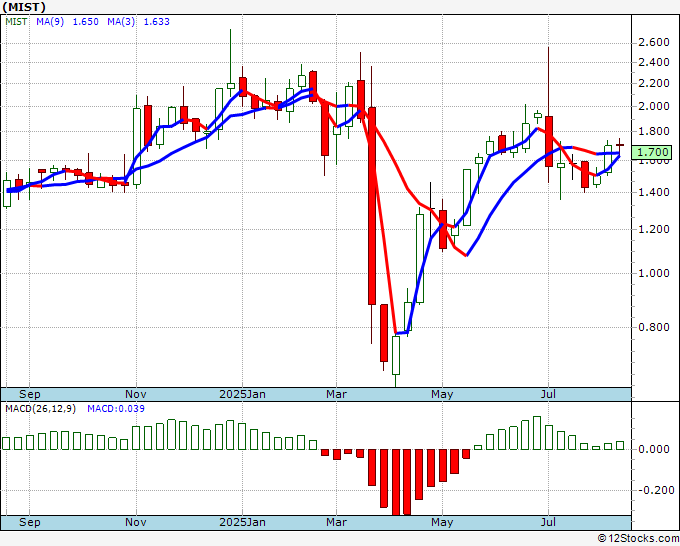This screenshot has width=680, height=546.
Task: Click Mar on the price chart date axis
Action: coord(337,394)
